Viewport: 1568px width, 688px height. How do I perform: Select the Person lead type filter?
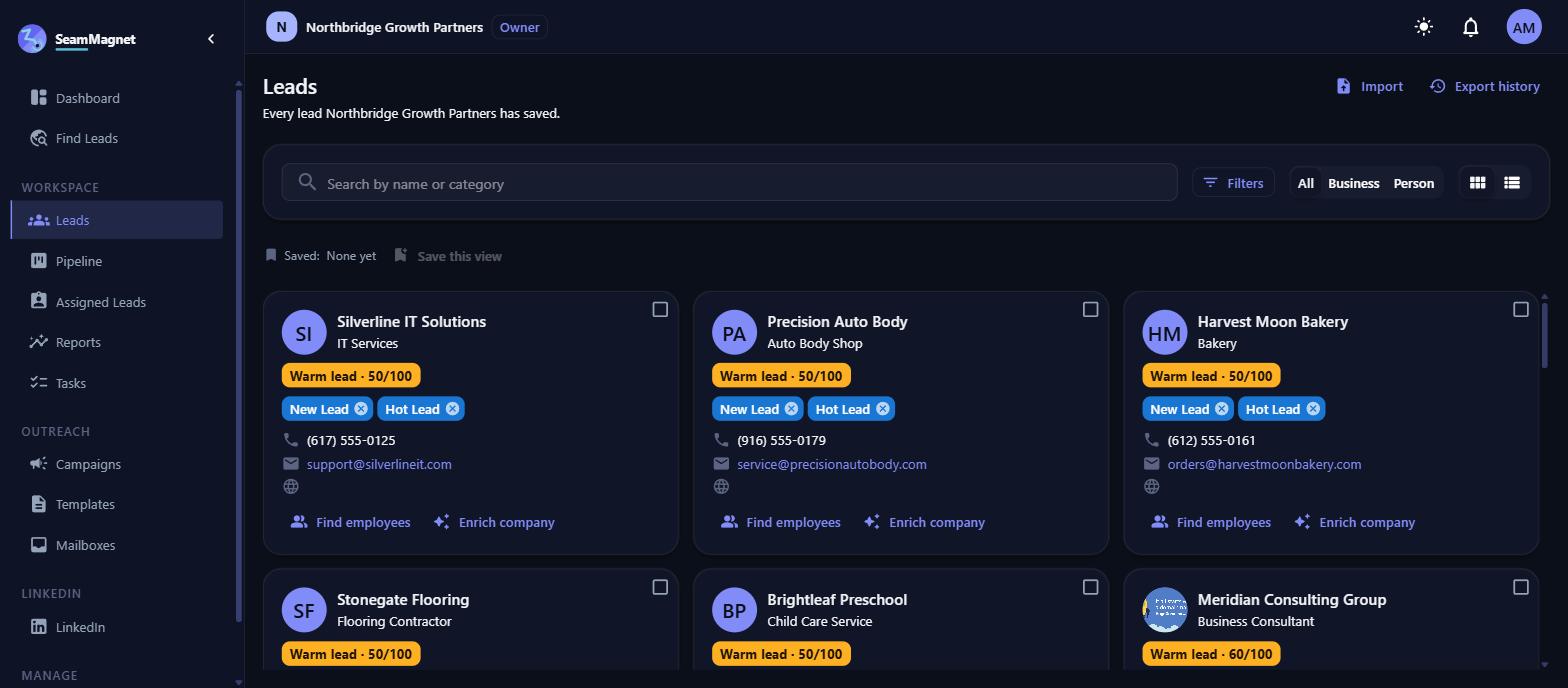pos(1413,183)
